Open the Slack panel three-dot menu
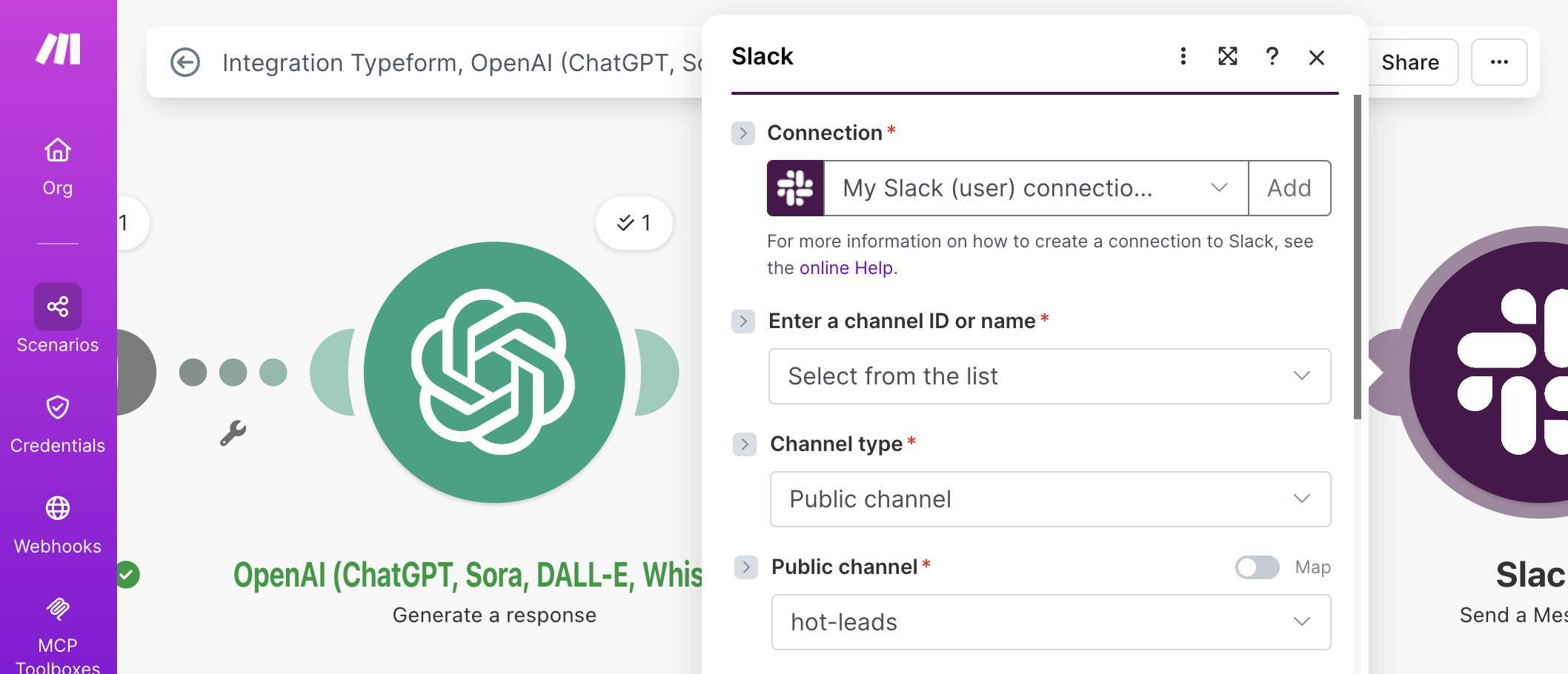This screenshot has height=674, width=1568. pos(1183,57)
